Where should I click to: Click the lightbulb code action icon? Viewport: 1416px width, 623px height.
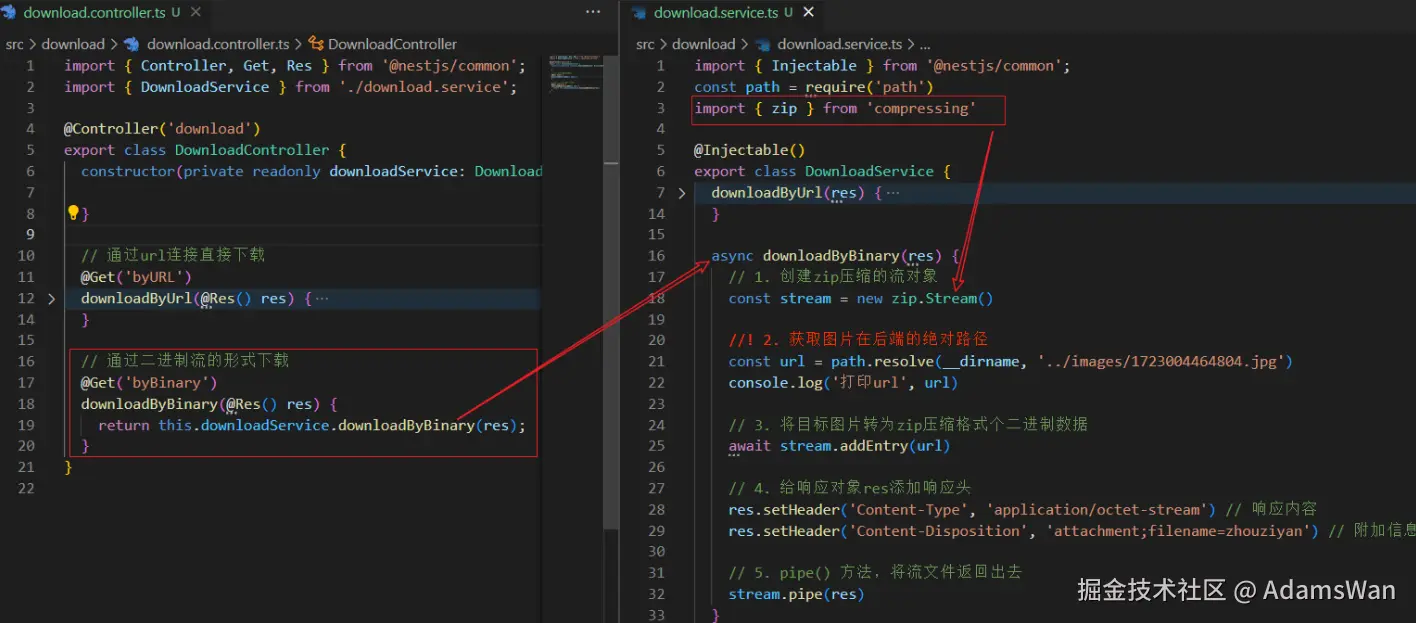tap(72, 213)
